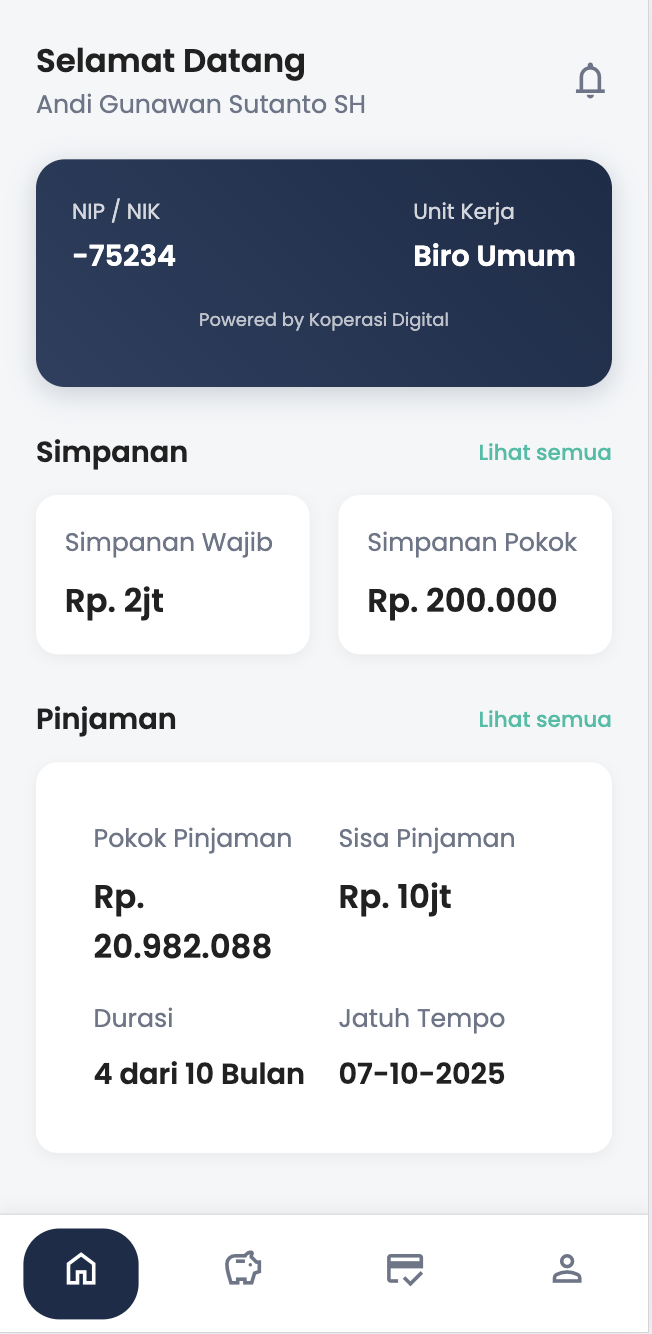This screenshot has width=652, height=1334.
Task: Tap the Simpanan Pokok card
Action: [474, 574]
